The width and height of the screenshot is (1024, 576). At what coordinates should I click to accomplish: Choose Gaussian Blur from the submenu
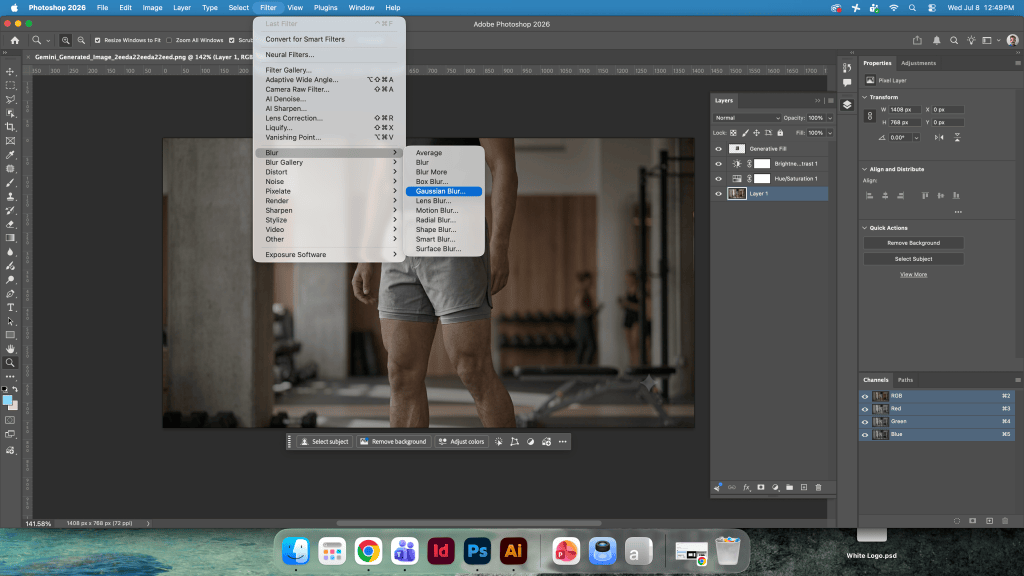tap(443, 191)
